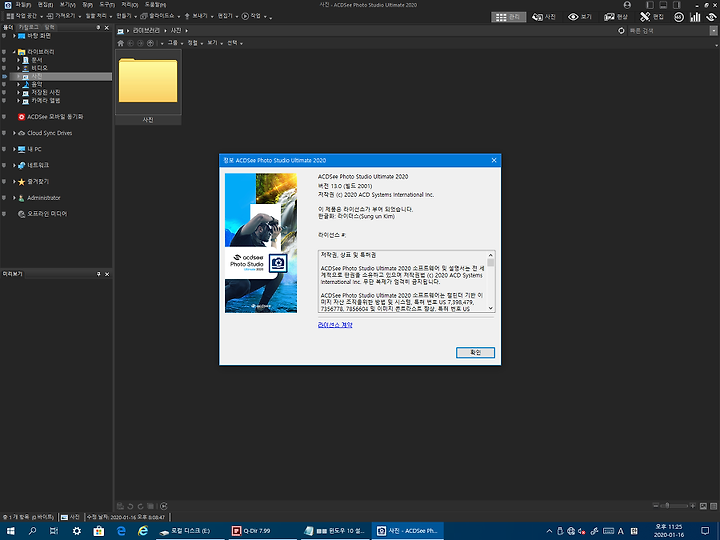Open the 라이선스 계약 license agreement link
The image size is (720, 540).
335,325
